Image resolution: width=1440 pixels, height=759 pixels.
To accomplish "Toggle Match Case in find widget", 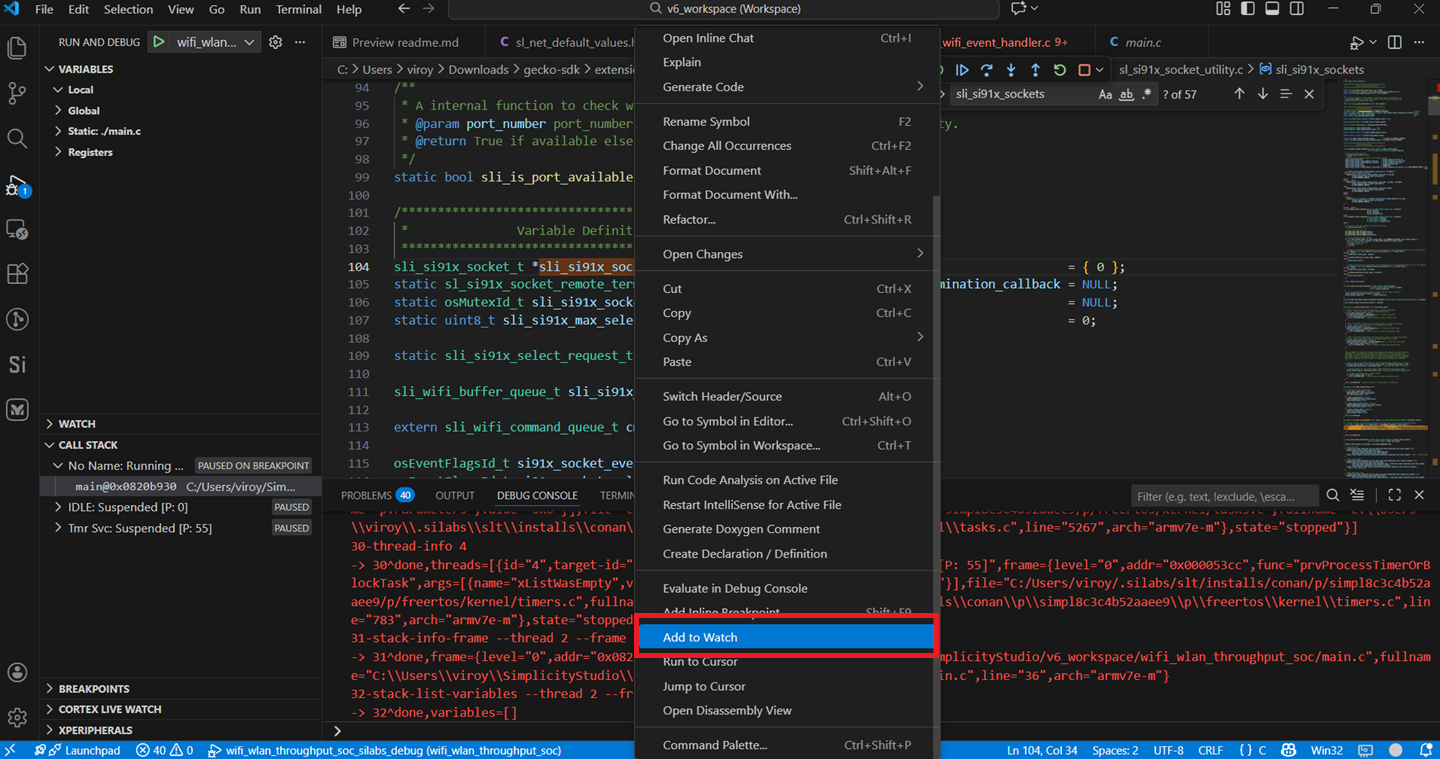I will (x=1105, y=94).
